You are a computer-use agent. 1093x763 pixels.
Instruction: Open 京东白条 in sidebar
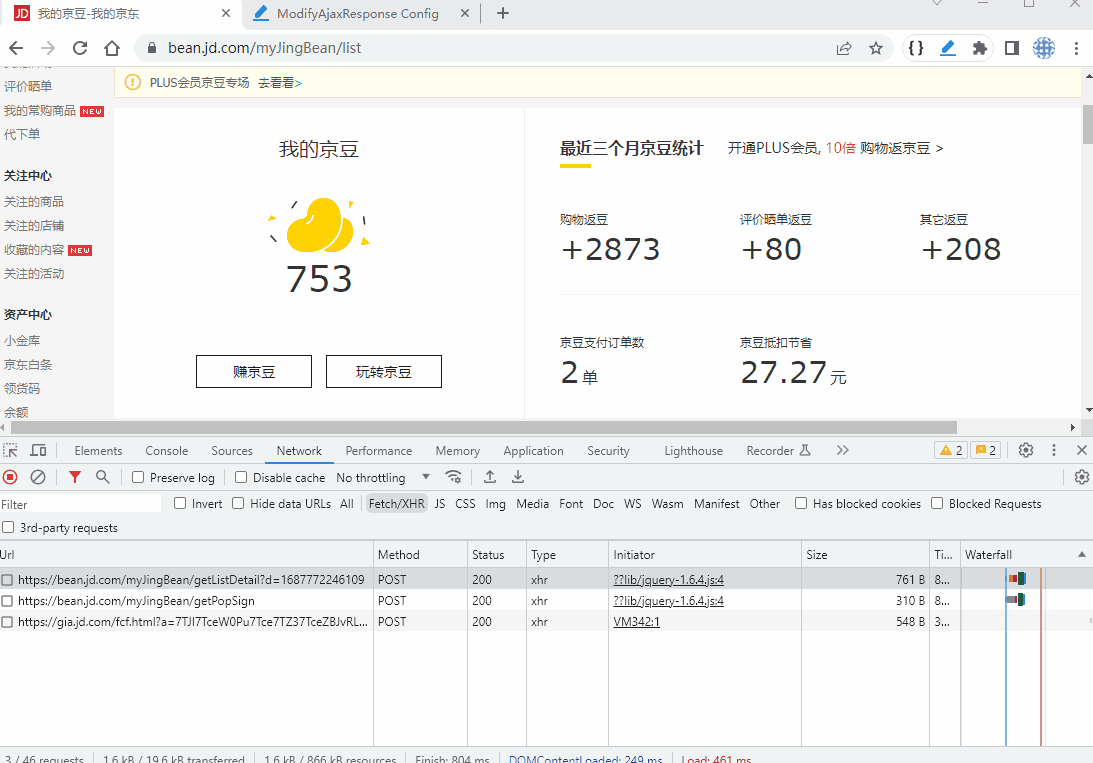pos(28,364)
